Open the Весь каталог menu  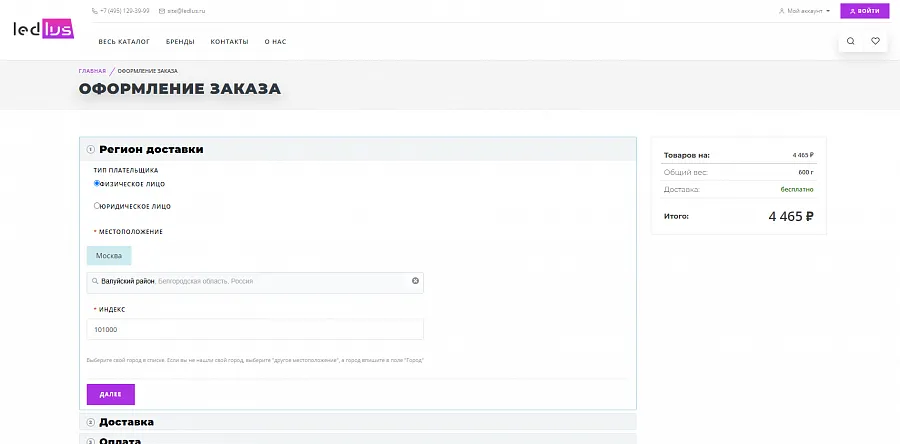(124, 42)
